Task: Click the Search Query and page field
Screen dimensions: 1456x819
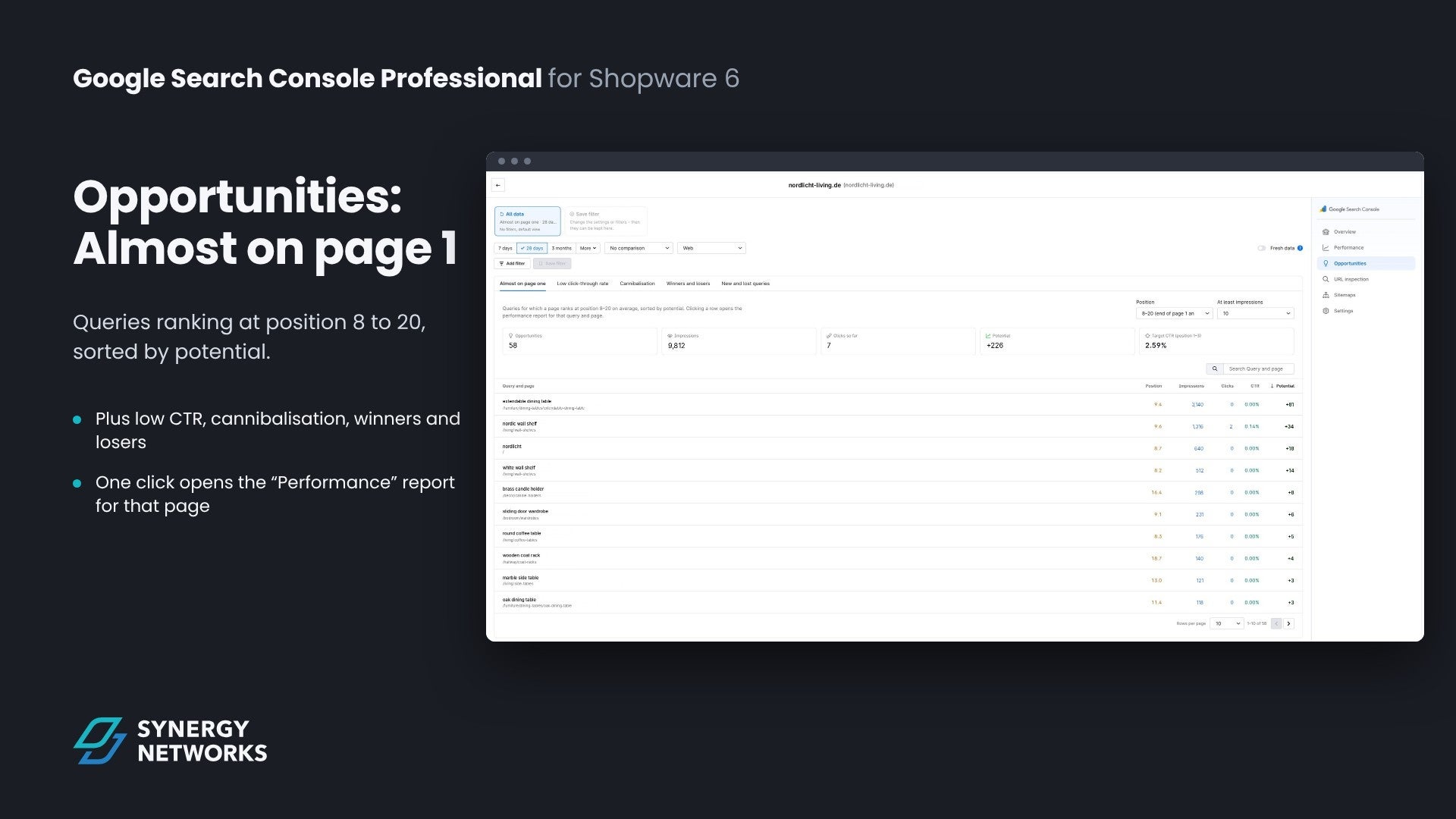Action: (x=1258, y=369)
